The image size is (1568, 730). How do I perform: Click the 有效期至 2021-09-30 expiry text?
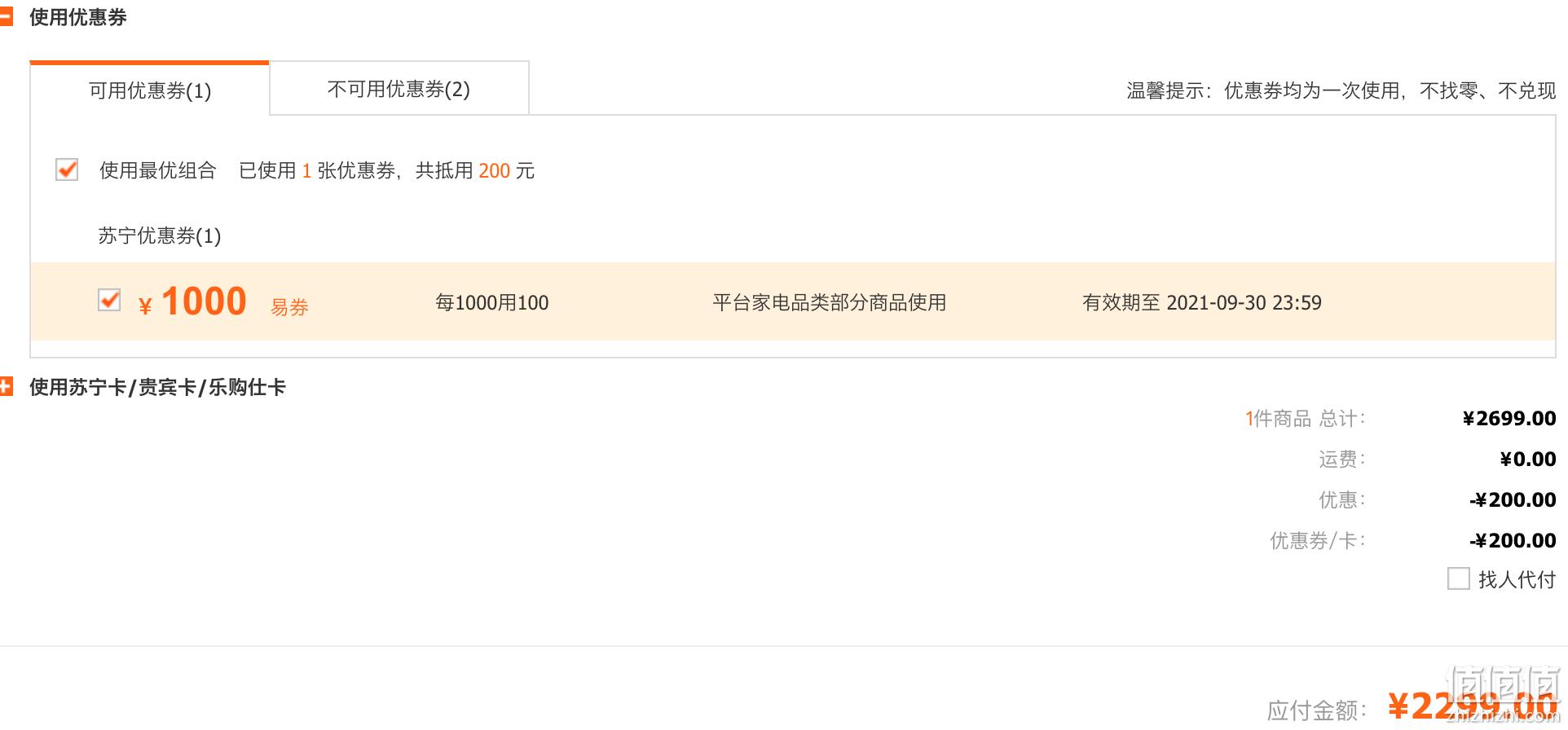pyautogui.click(x=1202, y=302)
